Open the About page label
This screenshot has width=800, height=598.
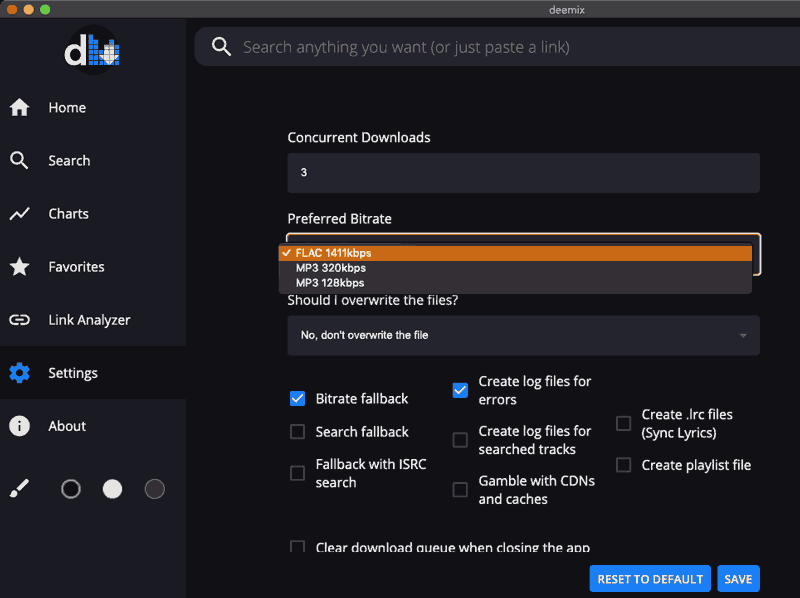(67, 426)
